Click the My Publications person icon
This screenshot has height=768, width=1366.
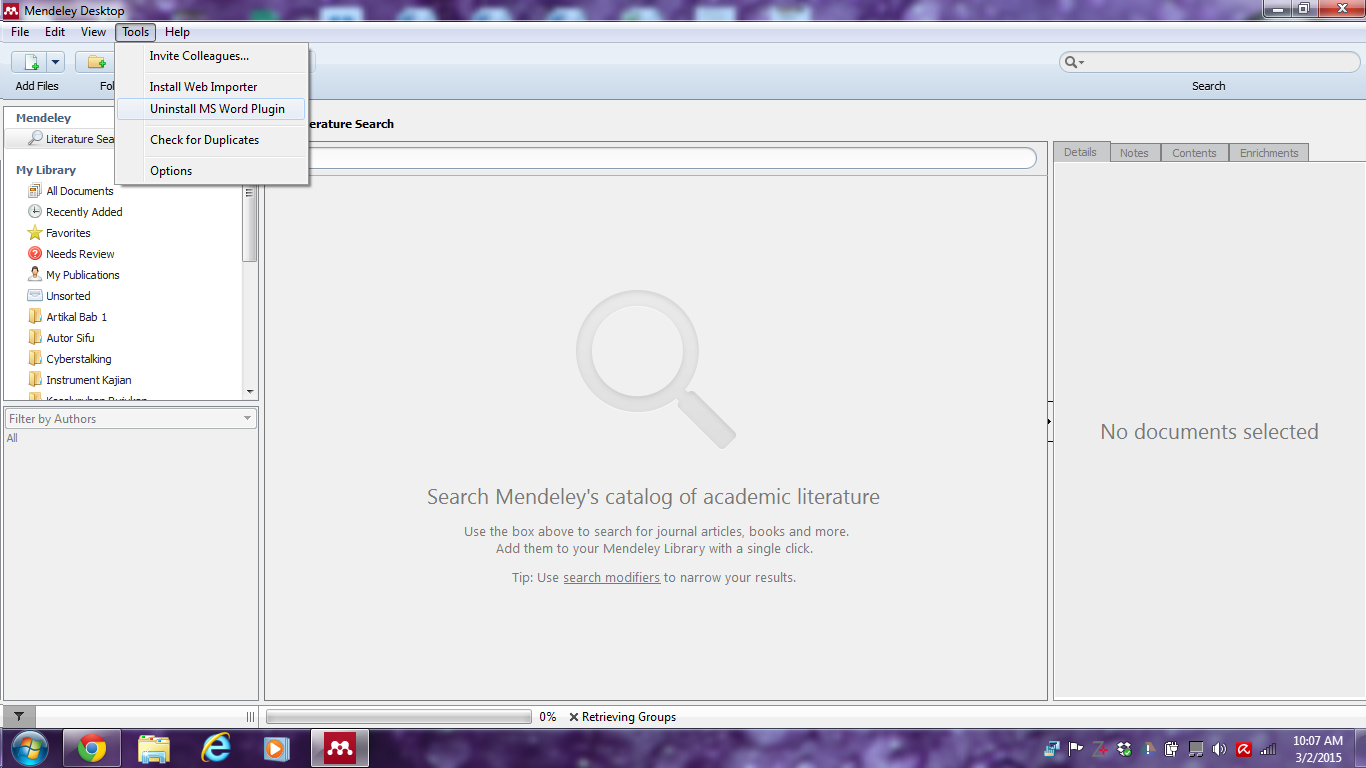click(35, 275)
